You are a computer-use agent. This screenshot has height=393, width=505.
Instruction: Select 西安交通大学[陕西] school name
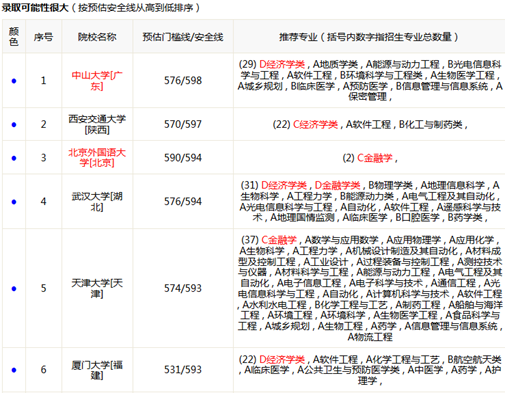point(97,124)
